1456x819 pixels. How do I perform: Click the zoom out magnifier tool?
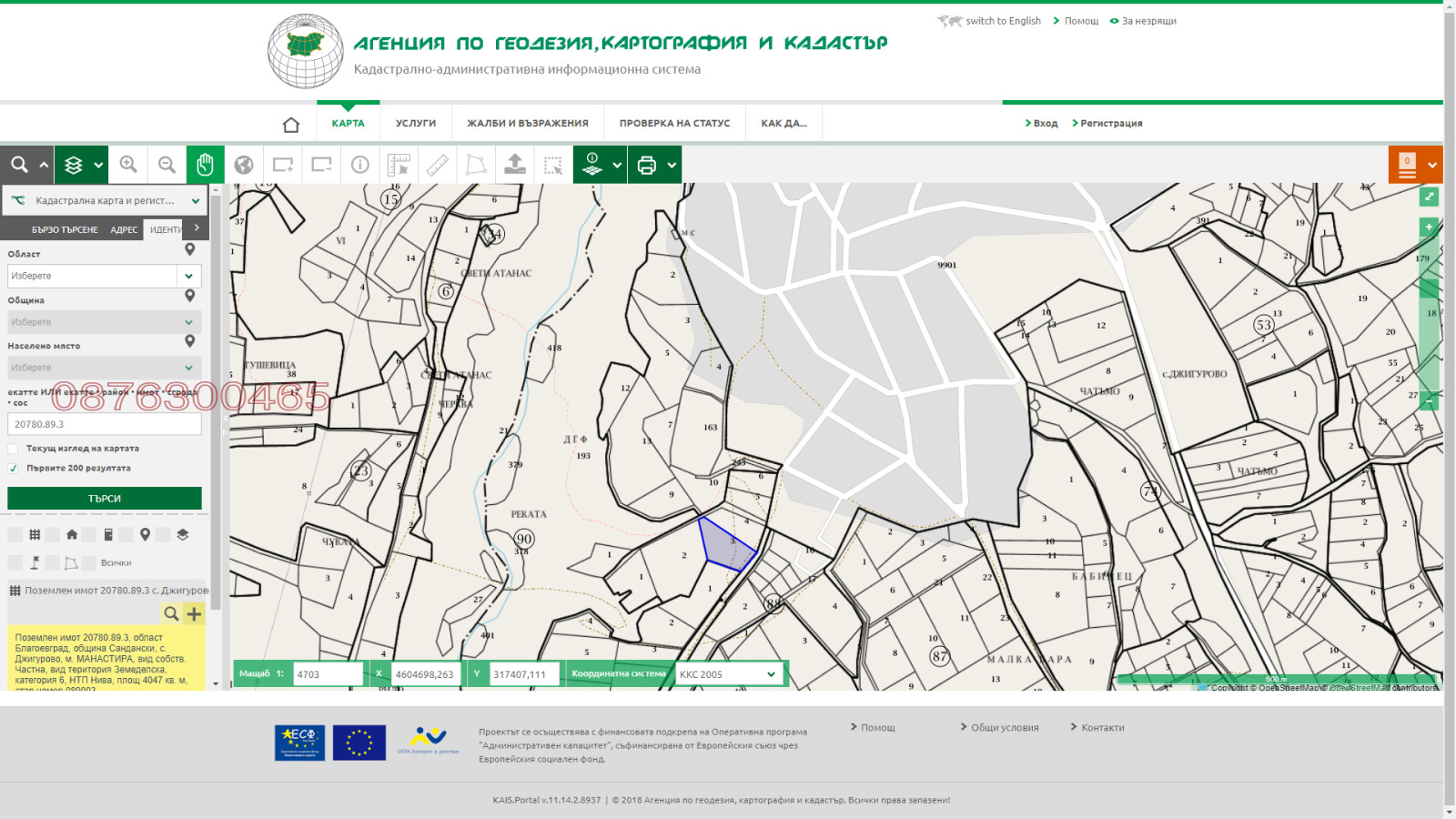pos(167,165)
